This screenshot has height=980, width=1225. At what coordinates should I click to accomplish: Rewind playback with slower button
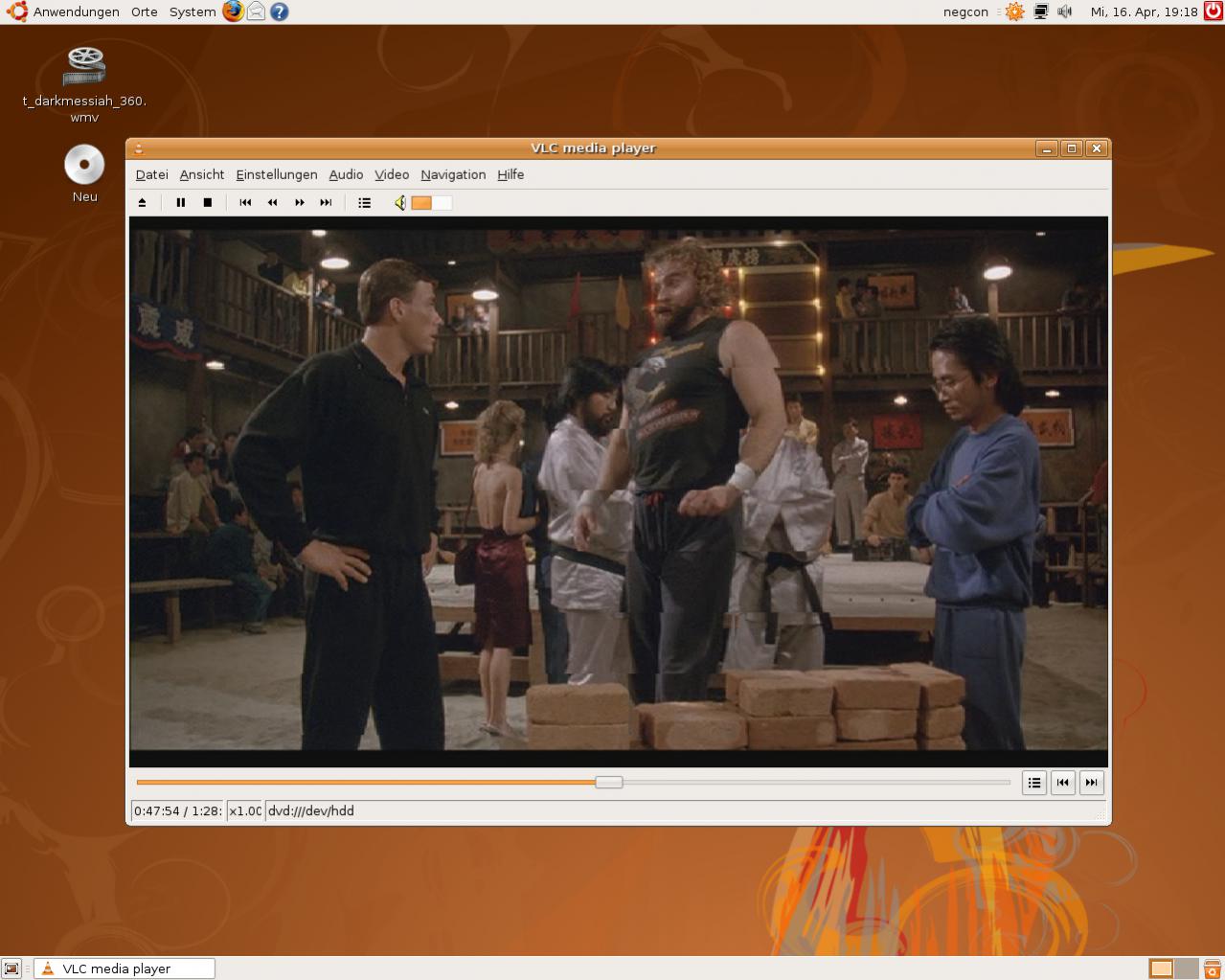(x=272, y=202)
